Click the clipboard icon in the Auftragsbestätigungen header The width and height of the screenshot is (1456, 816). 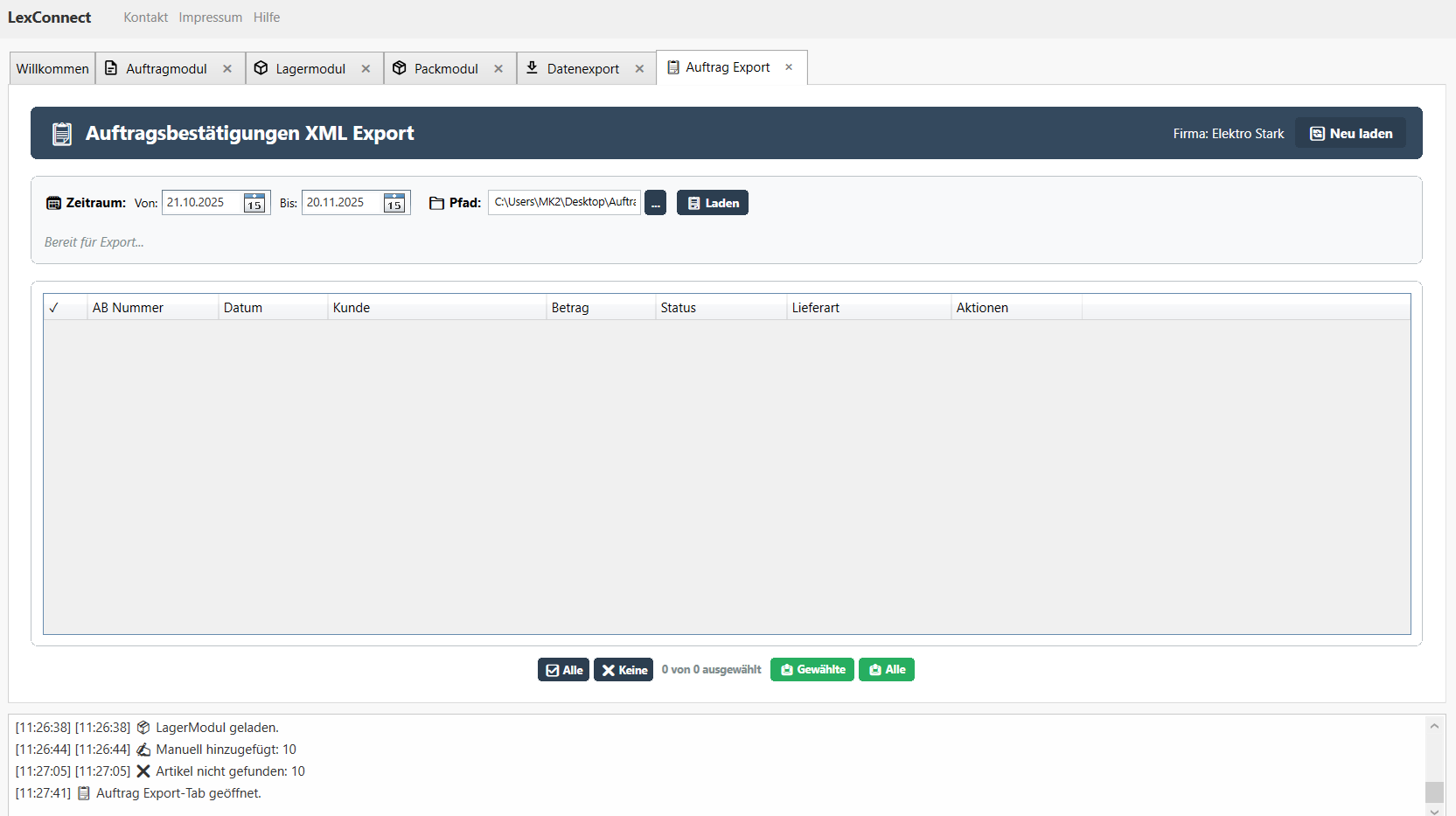point(62,133)
